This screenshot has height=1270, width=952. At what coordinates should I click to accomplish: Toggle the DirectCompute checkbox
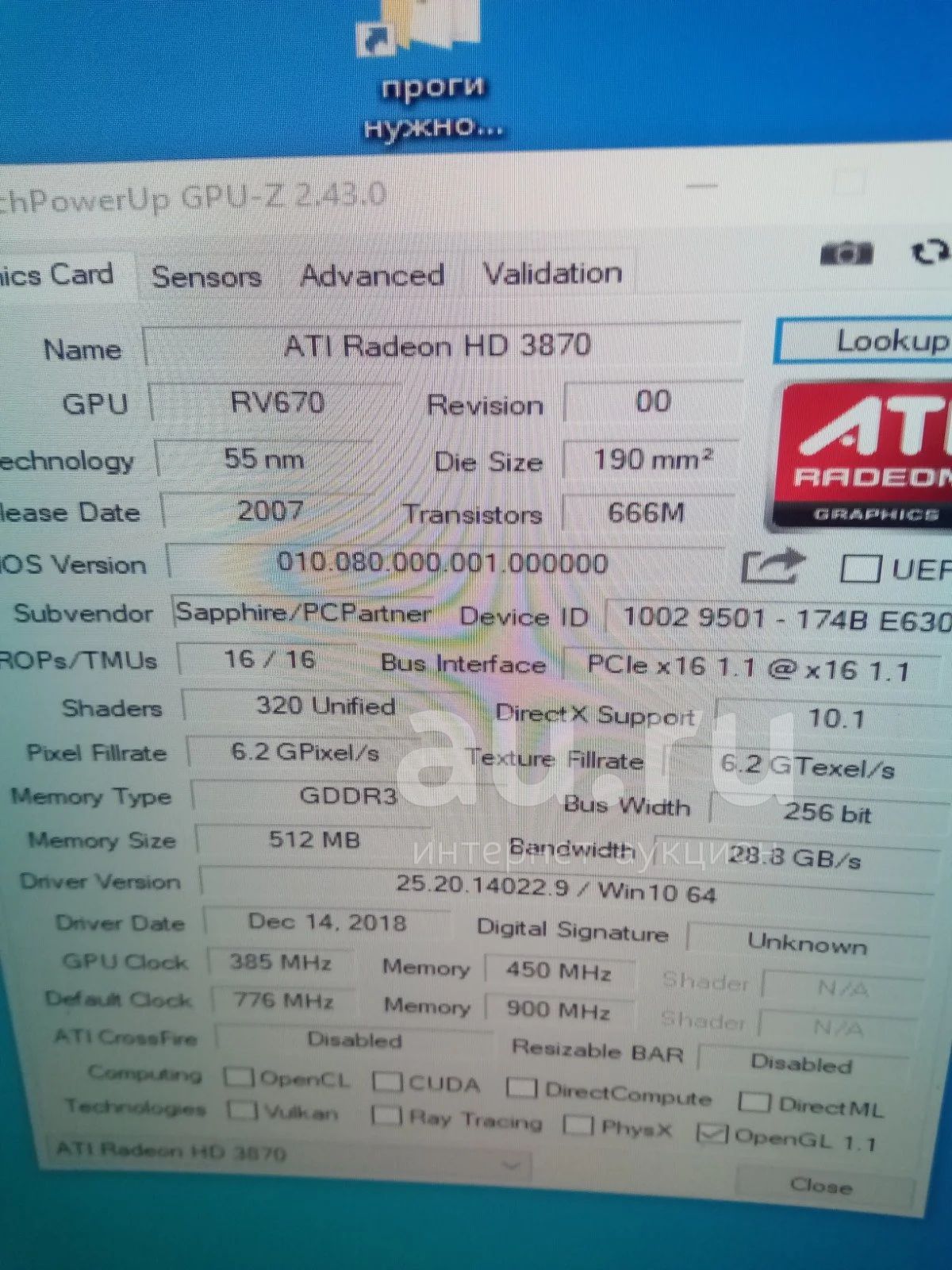click(x=522, y=1087)
